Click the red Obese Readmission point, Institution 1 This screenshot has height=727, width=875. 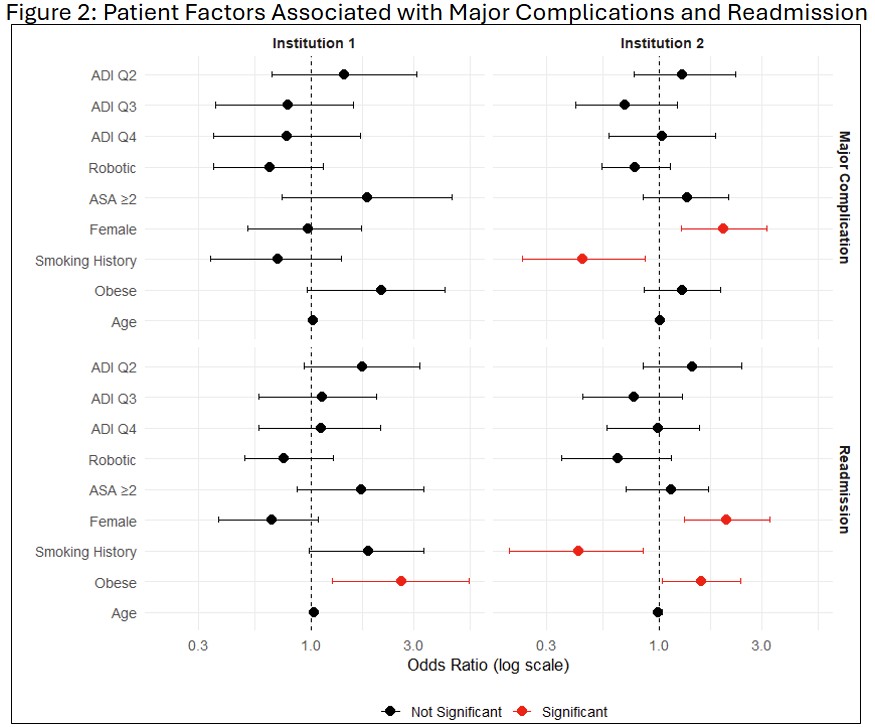click(401, 581)
